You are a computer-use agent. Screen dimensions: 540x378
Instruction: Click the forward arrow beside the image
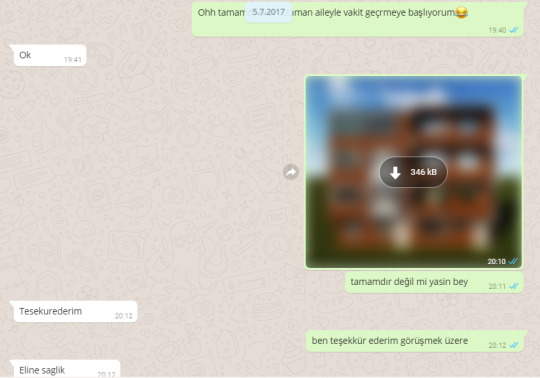coord(291,172)
